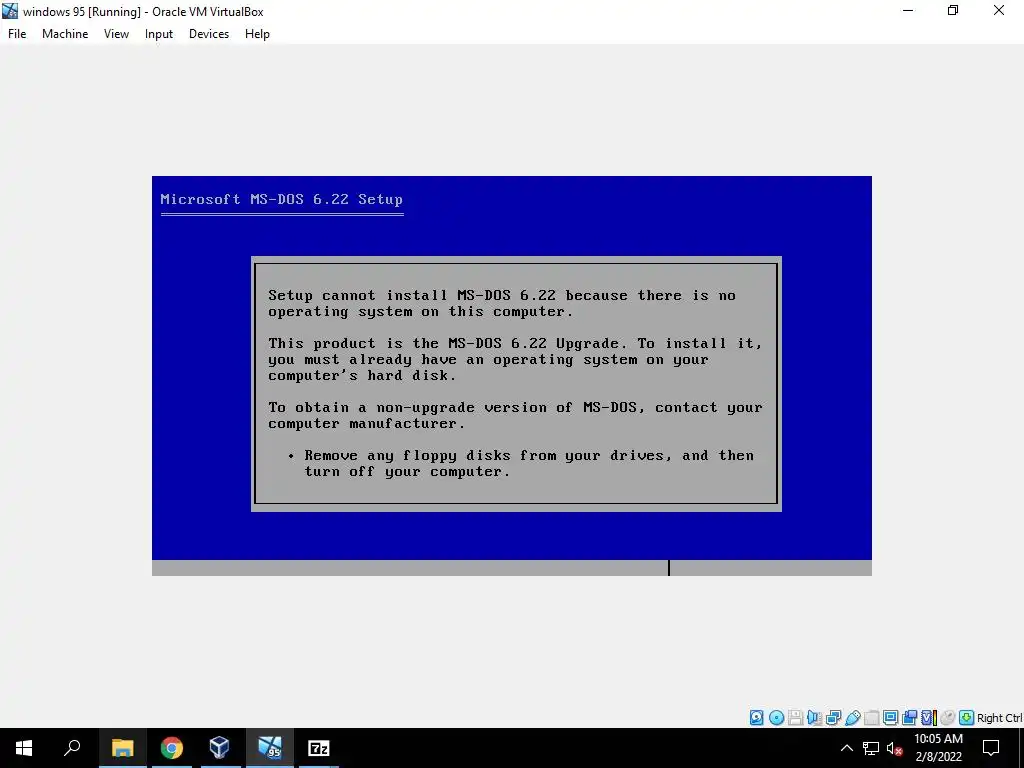Open the Input menu
This screenshot has width=1024, height=768.
click(159, 34)
